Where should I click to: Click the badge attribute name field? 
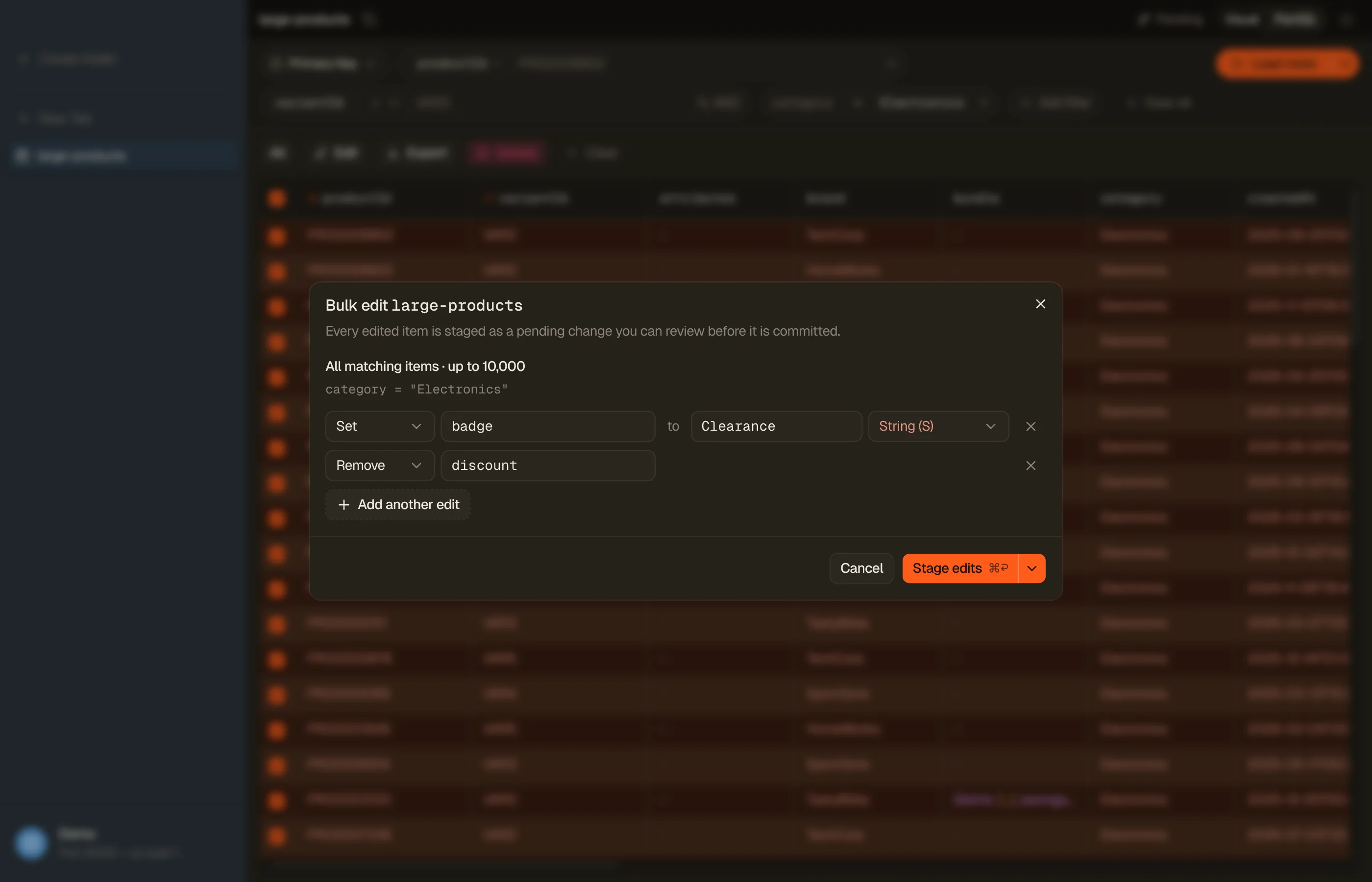point(548,426)
